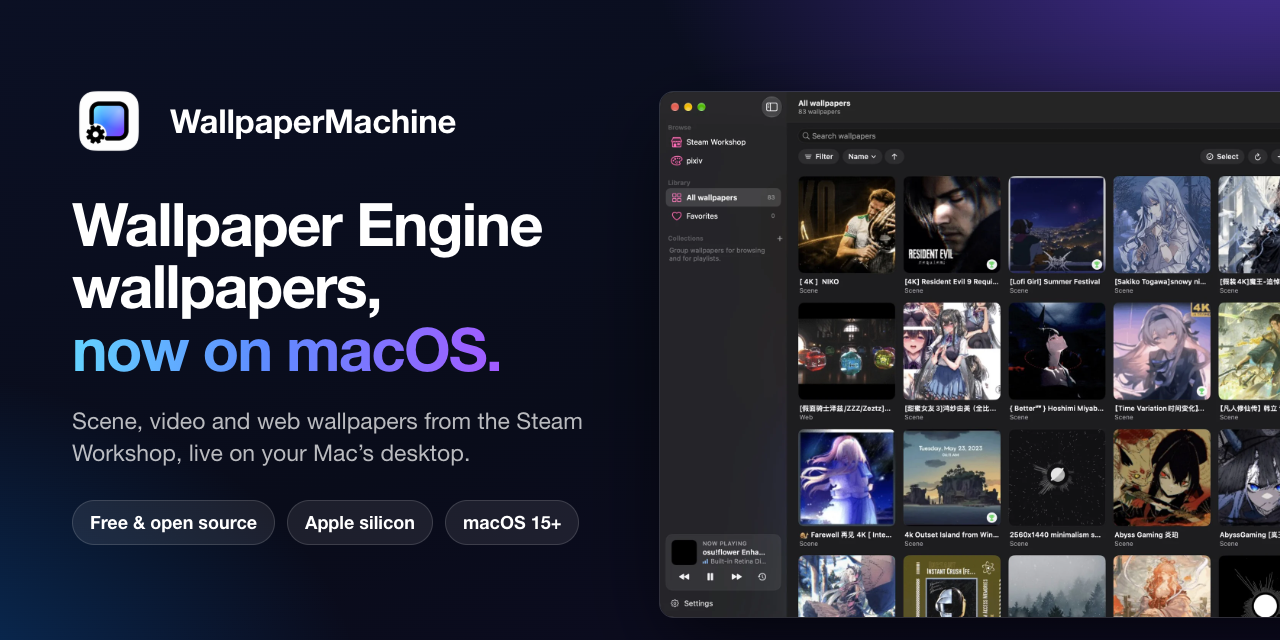The width and height of the screenshot is (1280, 640).
Task: Open the Sakiko Togawa snowy wallpaper thumbnail
Action: [x=1162, y=225]
